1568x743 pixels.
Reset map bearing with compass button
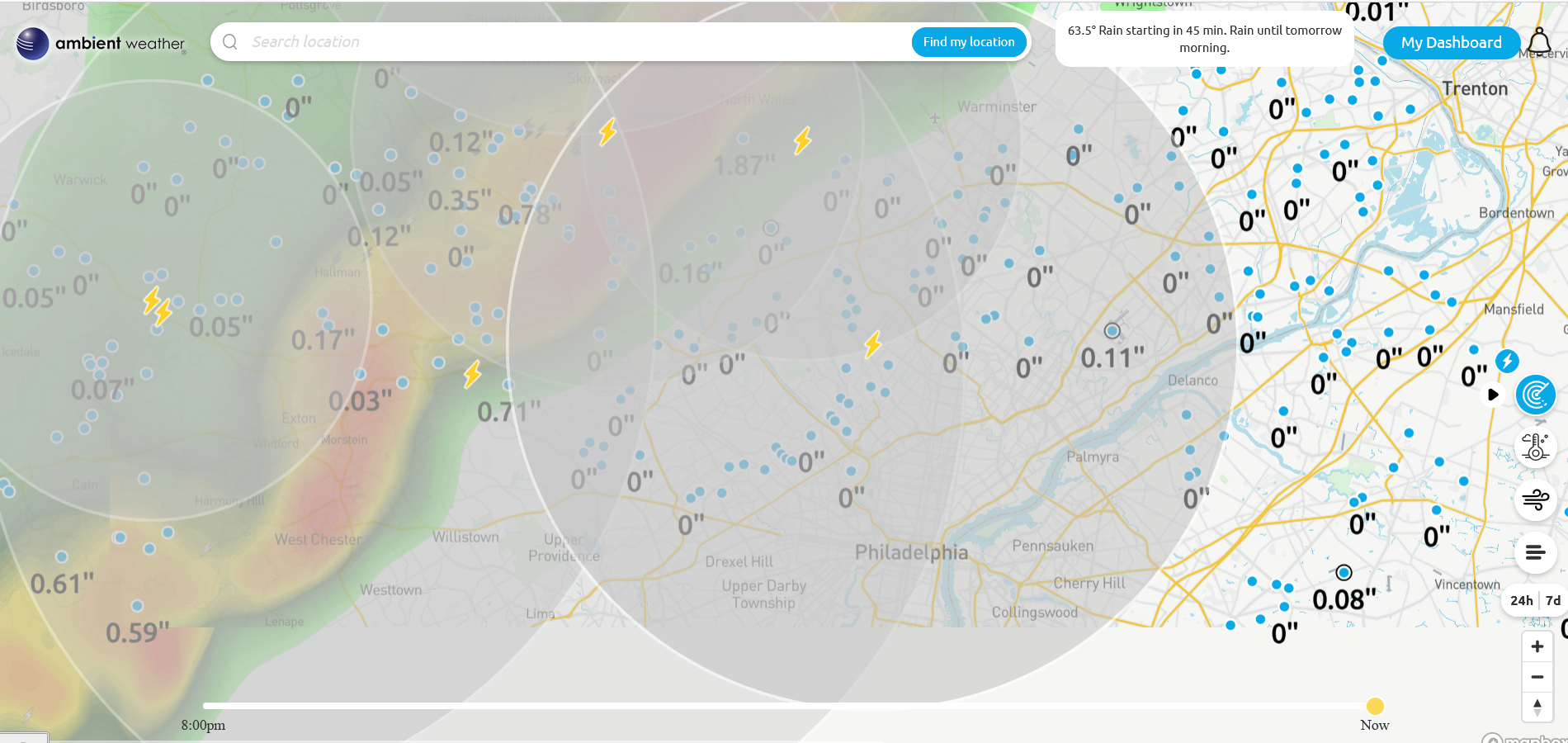(x=1537, y=707)
